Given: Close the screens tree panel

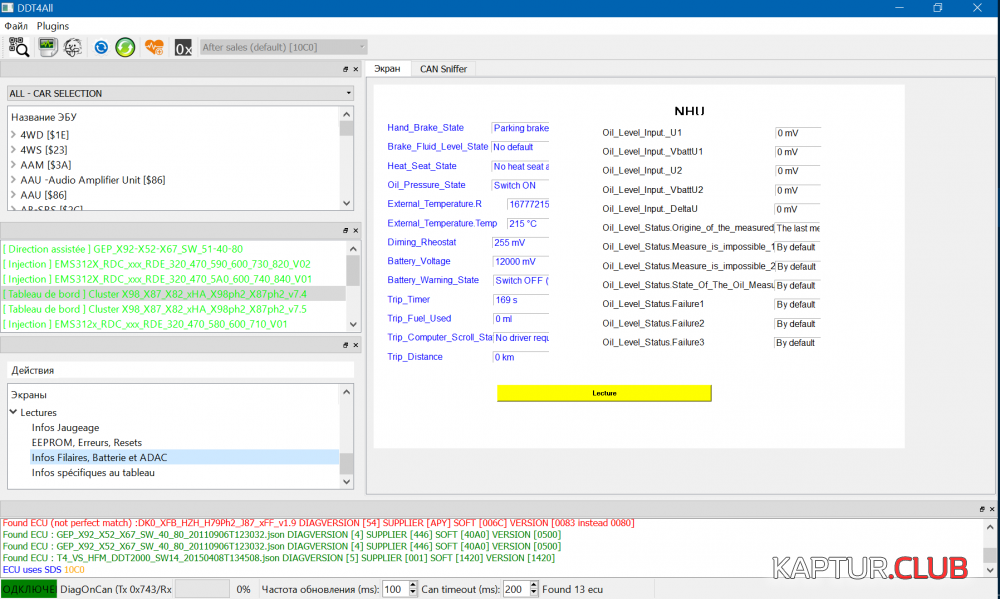Looking at the screenshot, I should pos(356,345).
